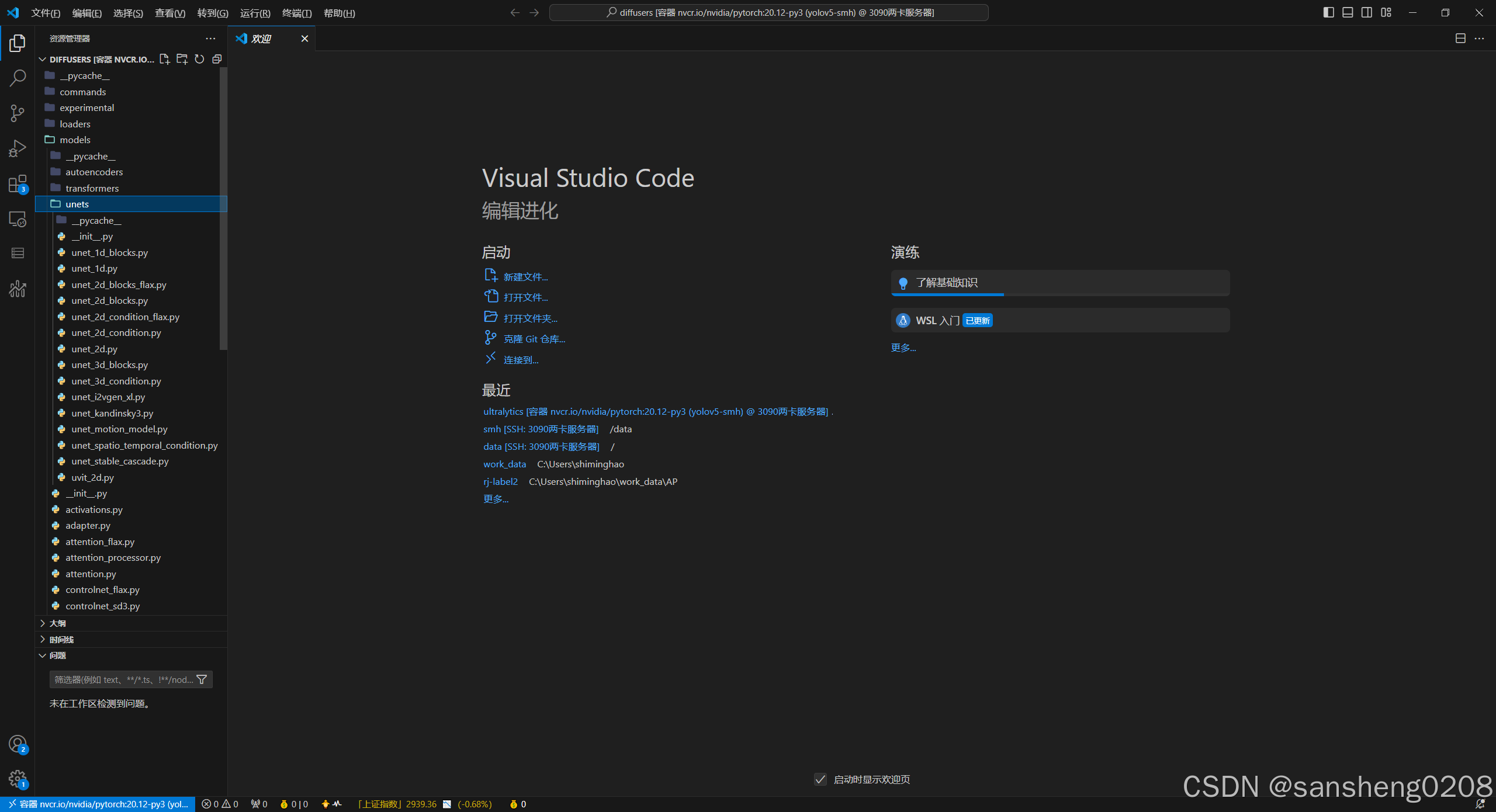1496x812 pixels.
Task: Open the Manage gear settings icon
Action: 18,778
